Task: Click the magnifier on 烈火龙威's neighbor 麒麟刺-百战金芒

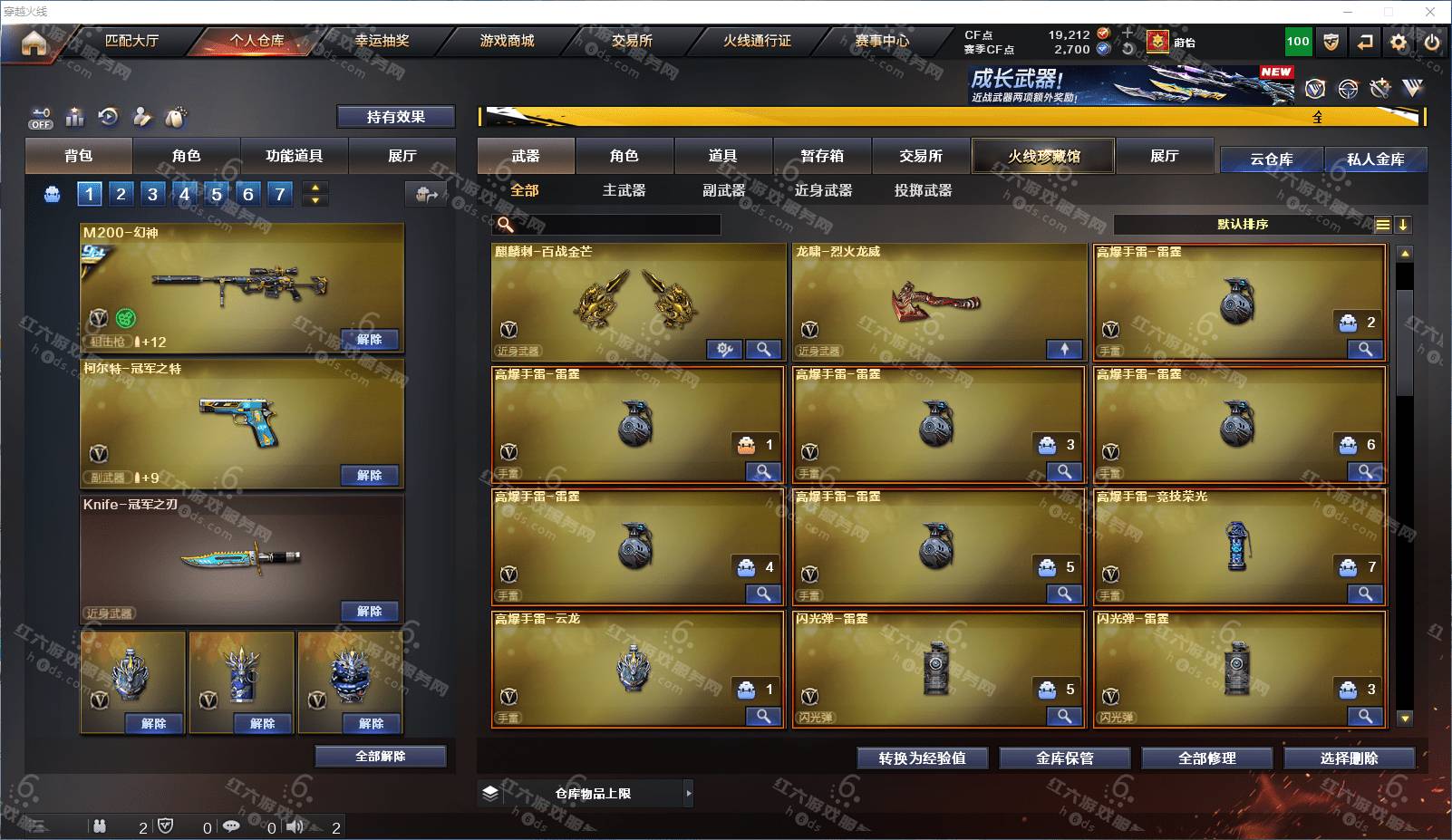Action: coord(764,349)
